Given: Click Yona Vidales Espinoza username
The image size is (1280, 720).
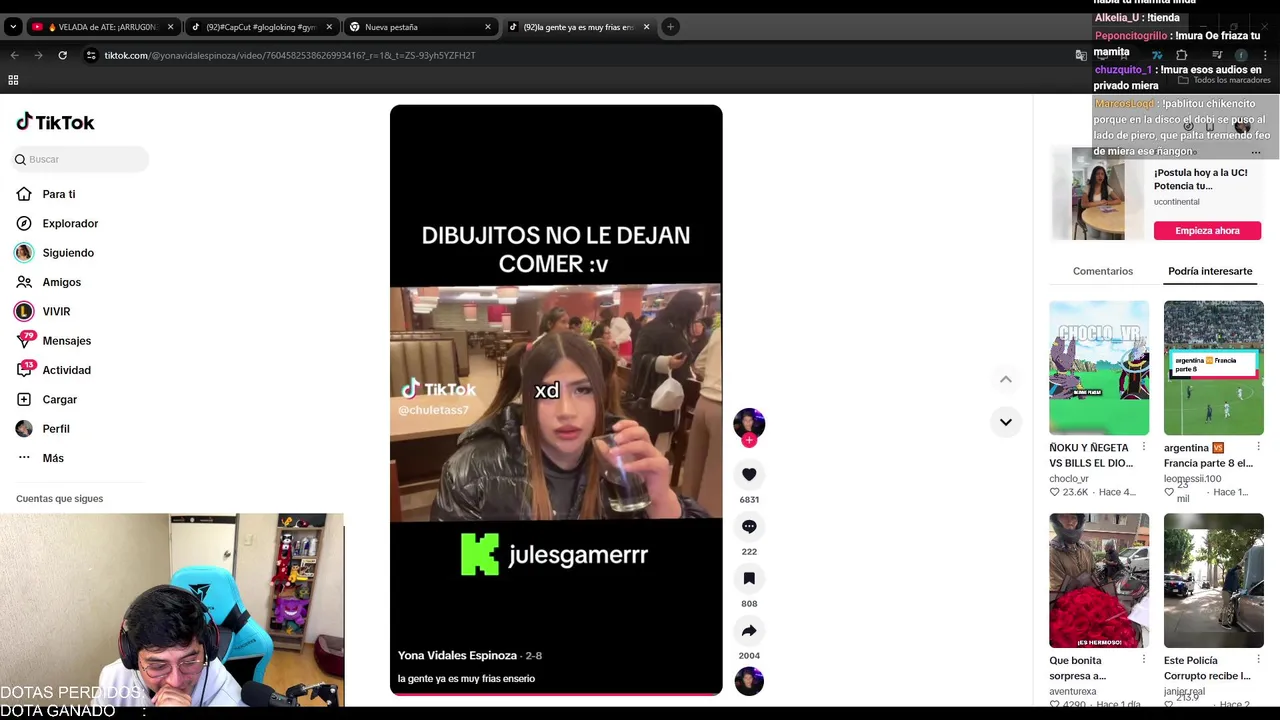Looking at the screenshot, I should click(x=457, y=656).
